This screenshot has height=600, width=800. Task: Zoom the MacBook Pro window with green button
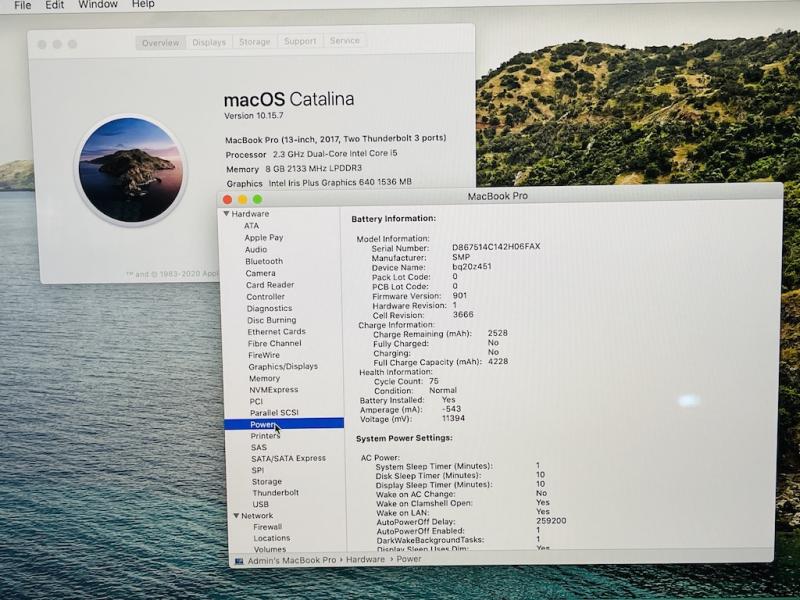pos(258,199)
